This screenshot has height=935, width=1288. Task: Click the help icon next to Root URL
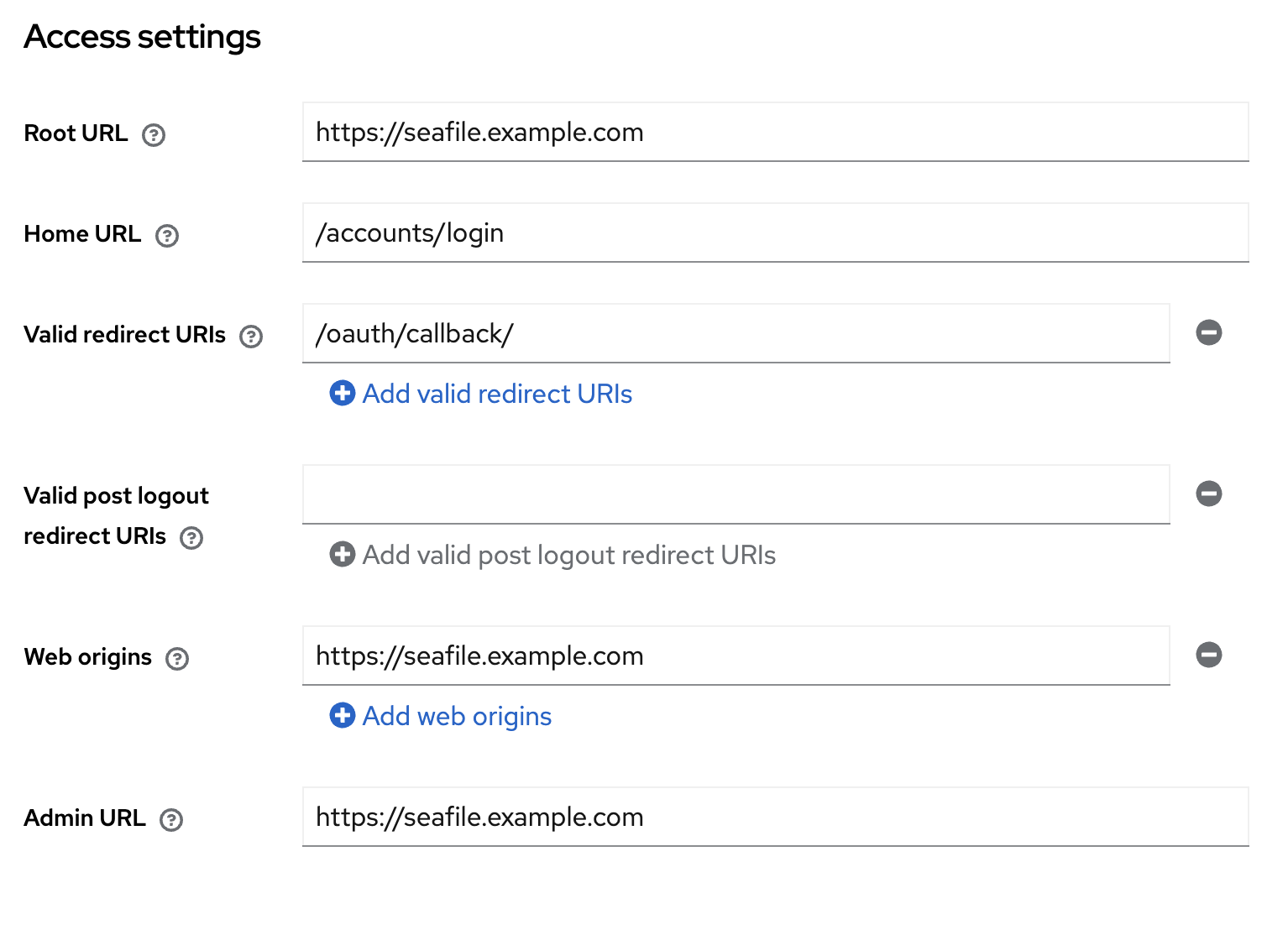click(x=154, y=135)
